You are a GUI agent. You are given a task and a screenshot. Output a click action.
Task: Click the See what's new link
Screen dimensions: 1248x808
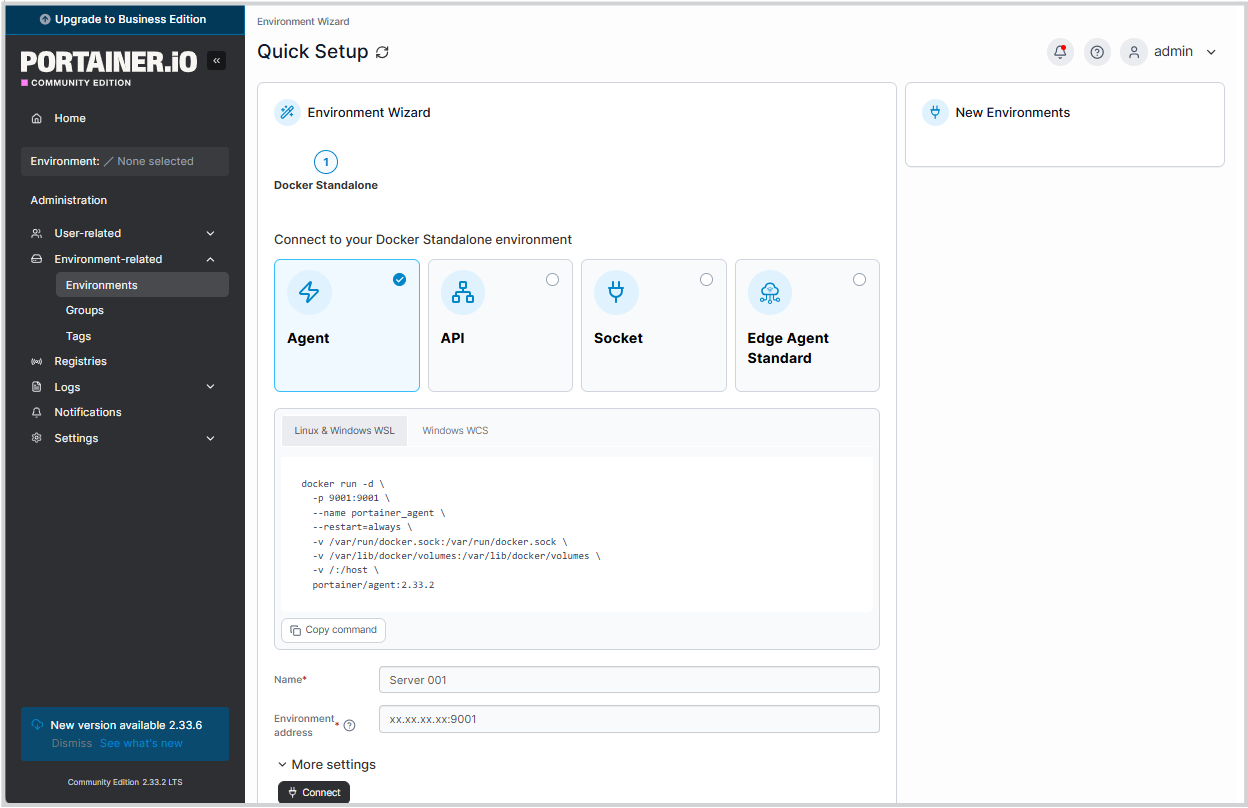click(x=141, y=743)
